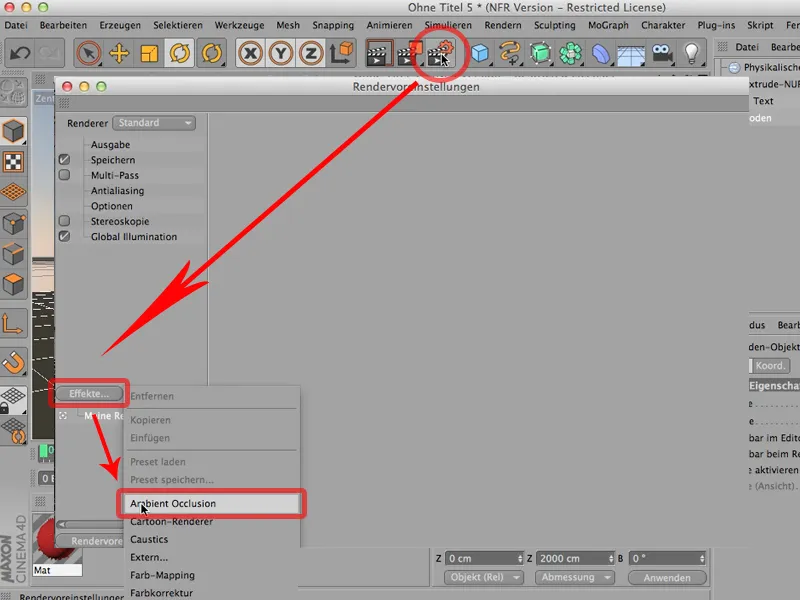Open the green array modeling icon
This screenshot has width=800, height=600.
click(570, 53)
